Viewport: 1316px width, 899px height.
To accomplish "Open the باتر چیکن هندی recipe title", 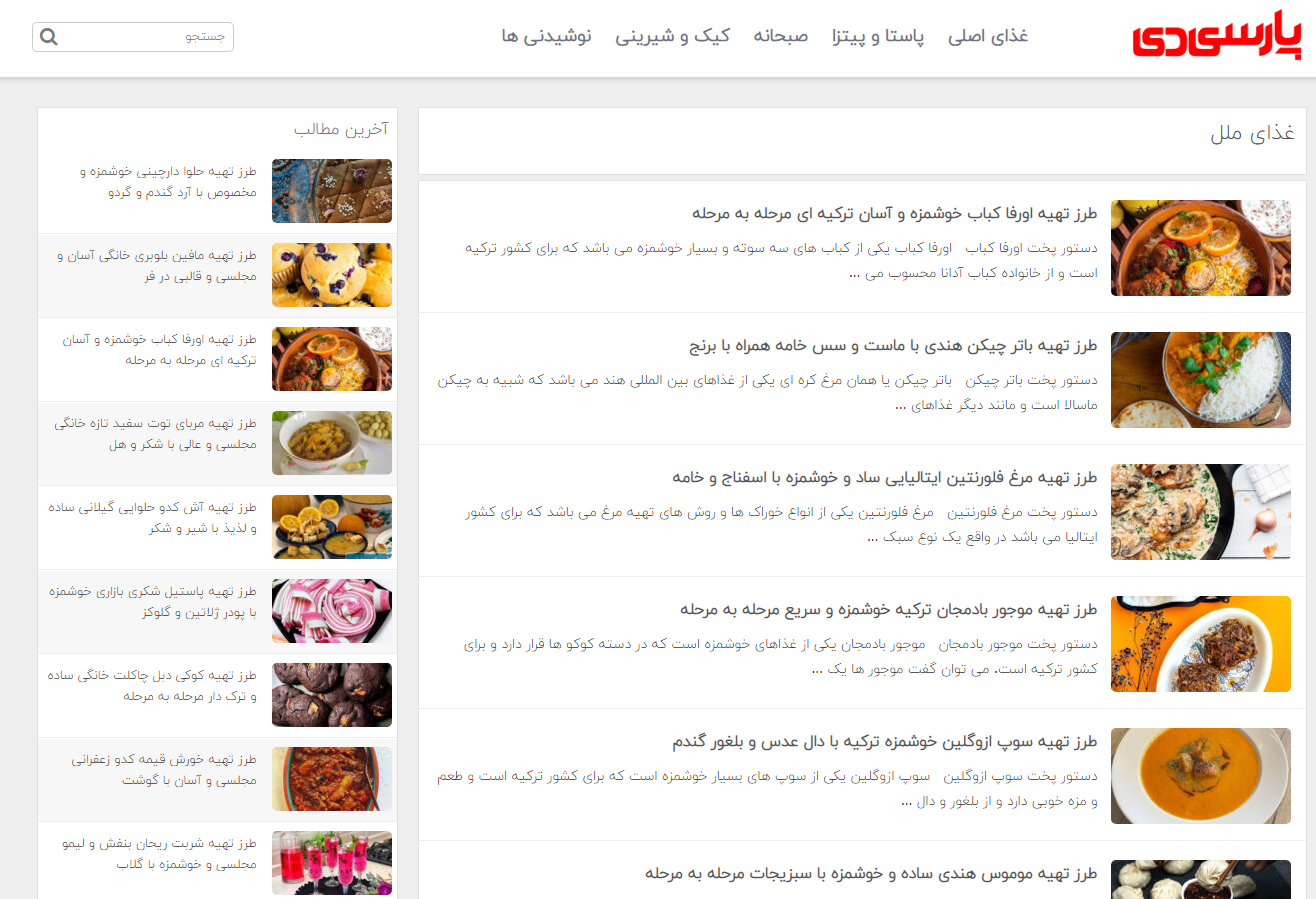I will point(894,345).
